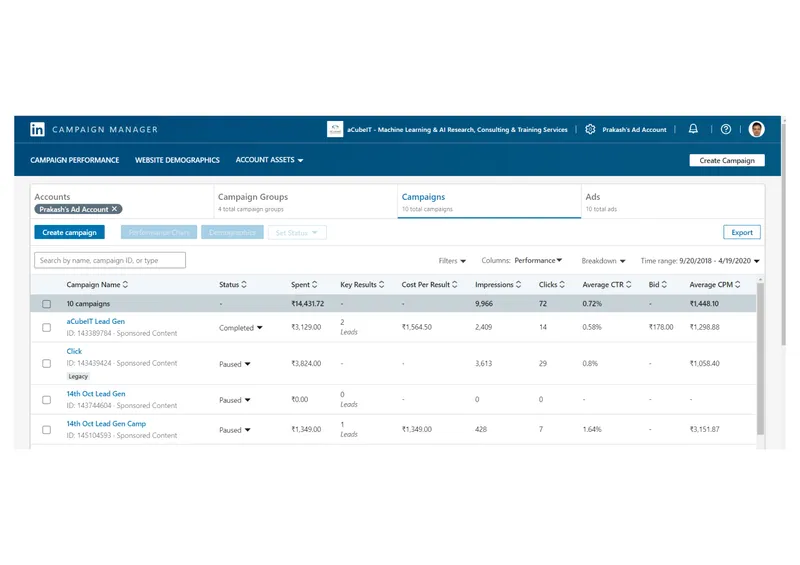Click the 9,966 total impressions value

pos(484,304)
